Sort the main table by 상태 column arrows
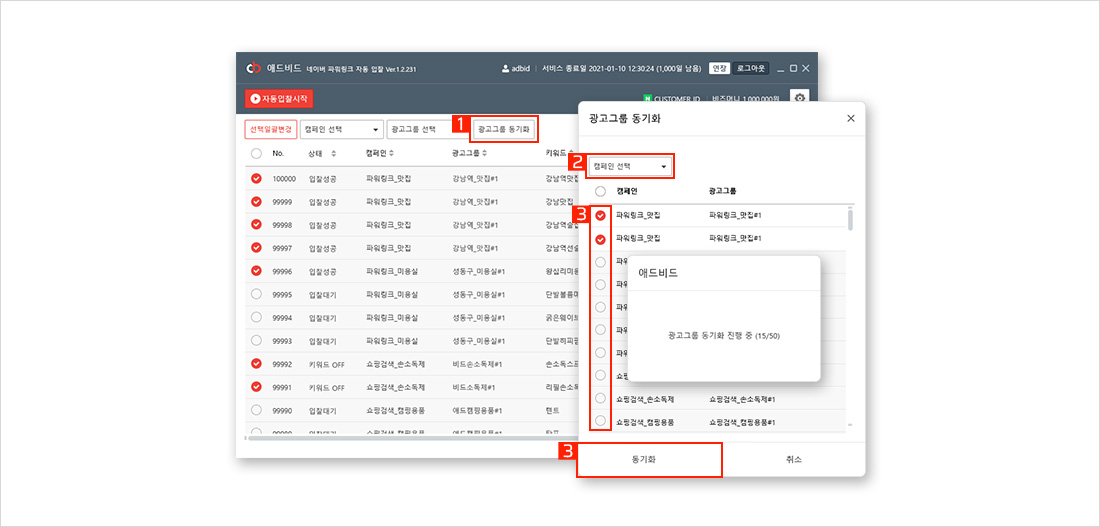Image resolution: width=1100 pixels, height=527 pixels. pyautogui.click(x=334, y=153)
